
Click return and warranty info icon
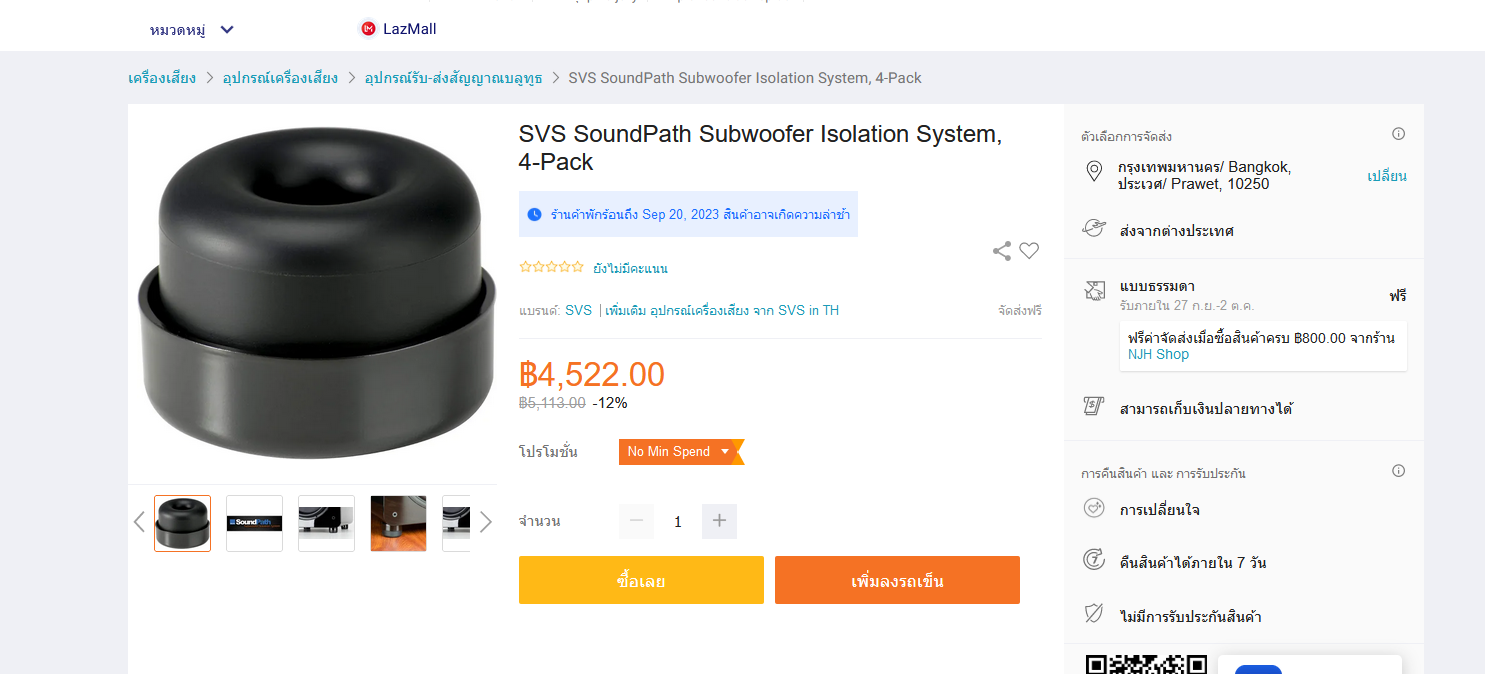pyautogui.click(x=1398, y=471)
